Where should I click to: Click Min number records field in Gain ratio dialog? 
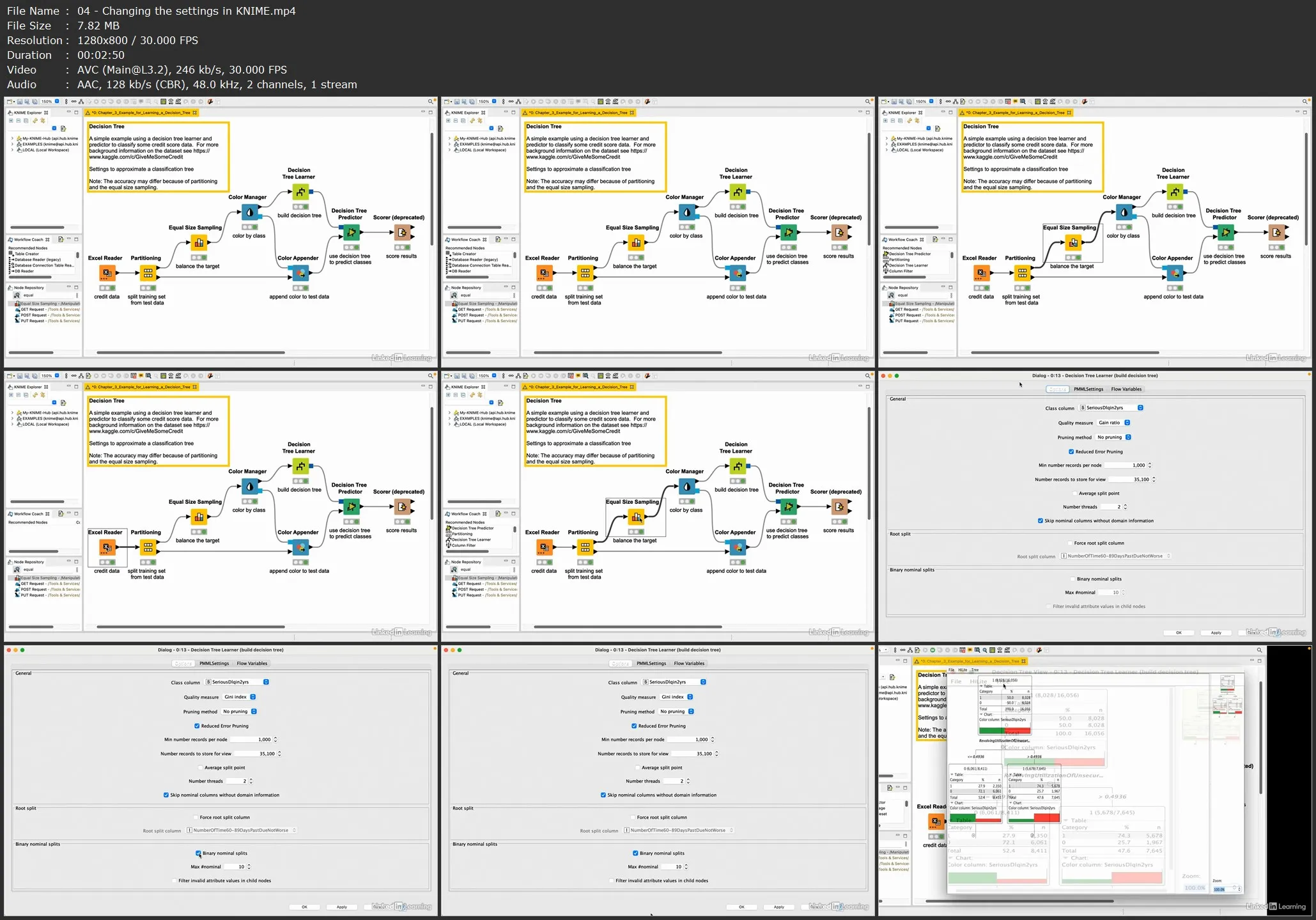1126,465
